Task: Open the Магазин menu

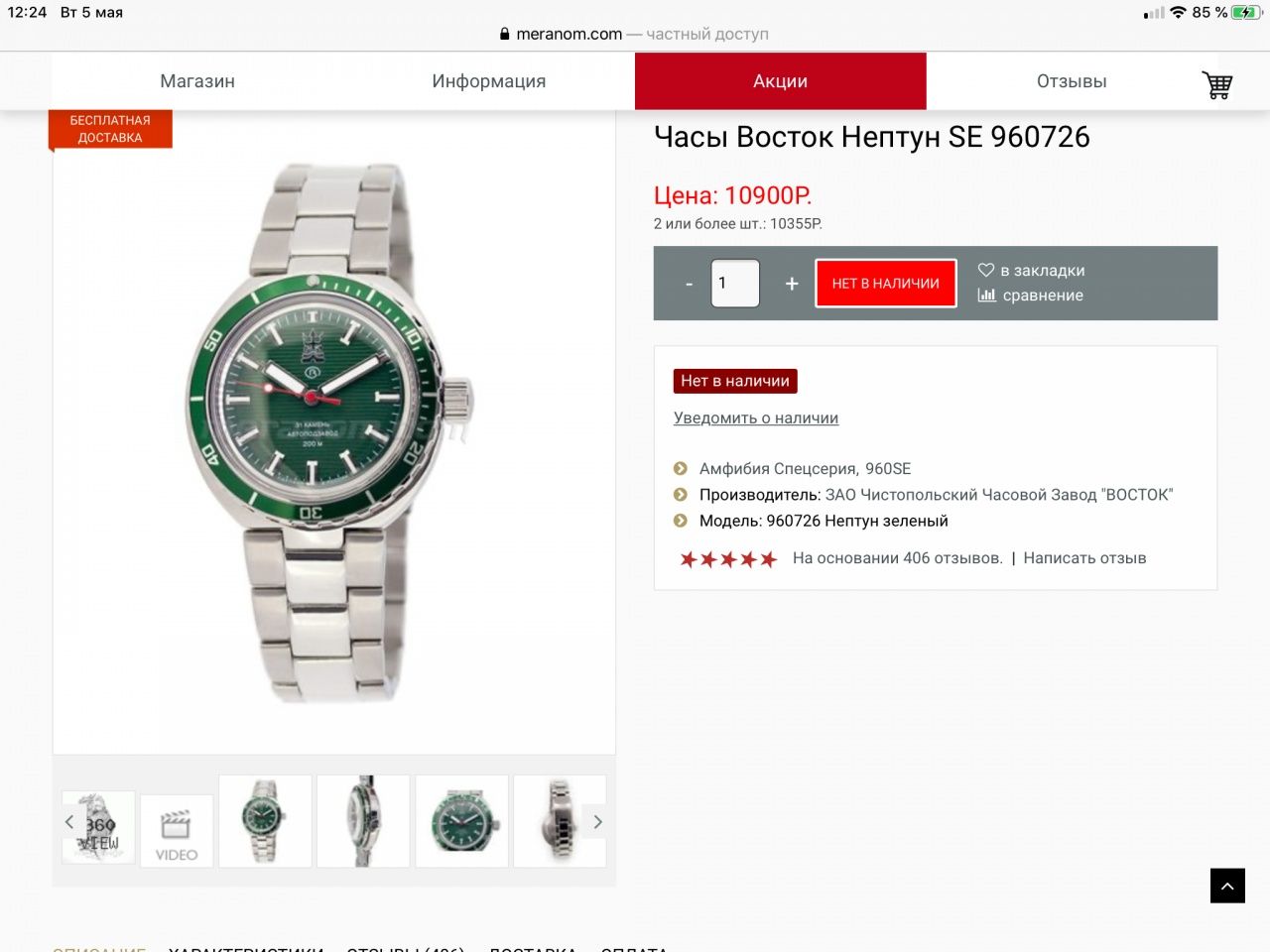Action: (x=197, y=81)
